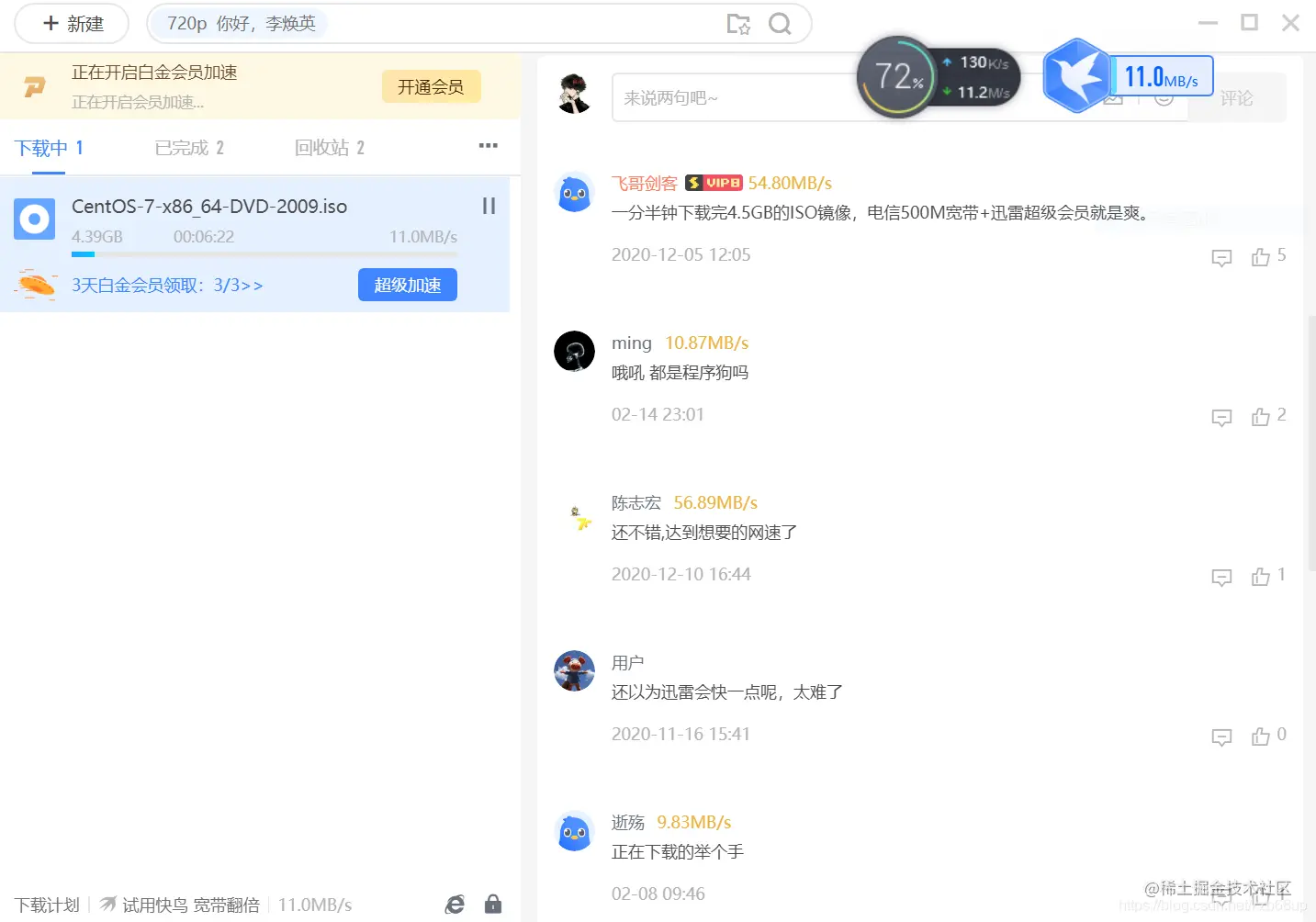
Task: Click the 72% circular usage monitor
Action: [898, 77]
